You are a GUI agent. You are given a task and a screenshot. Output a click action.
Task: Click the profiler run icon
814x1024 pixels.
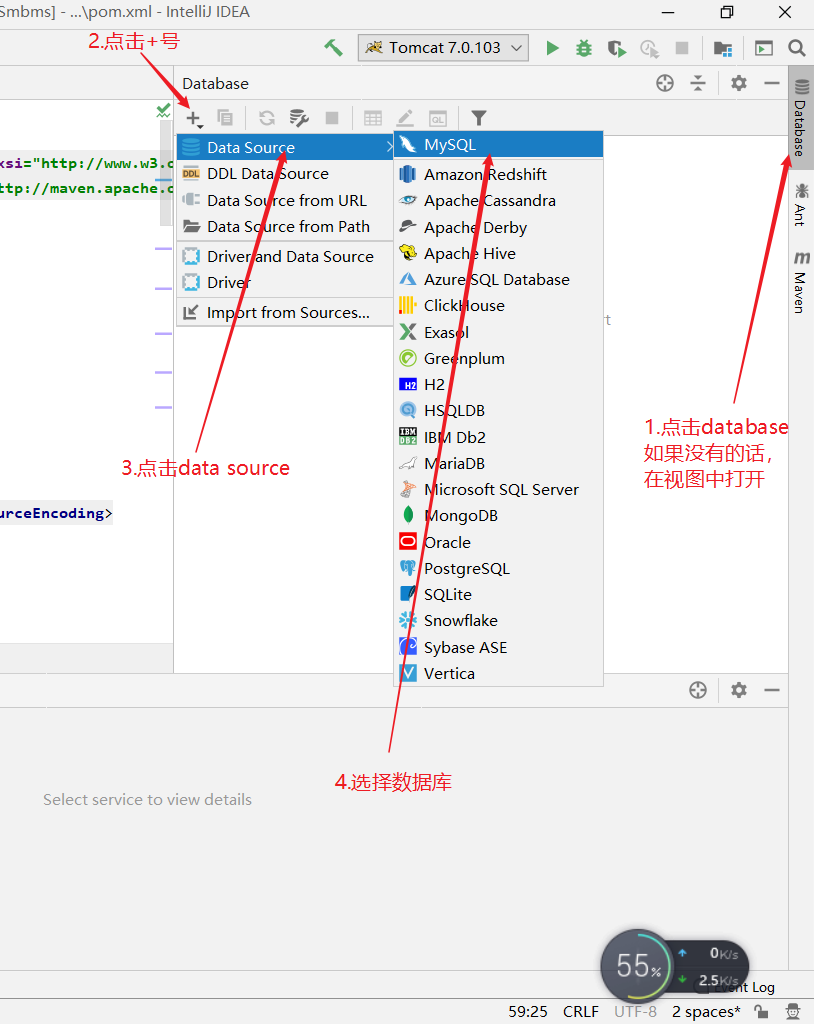point(649,48)
